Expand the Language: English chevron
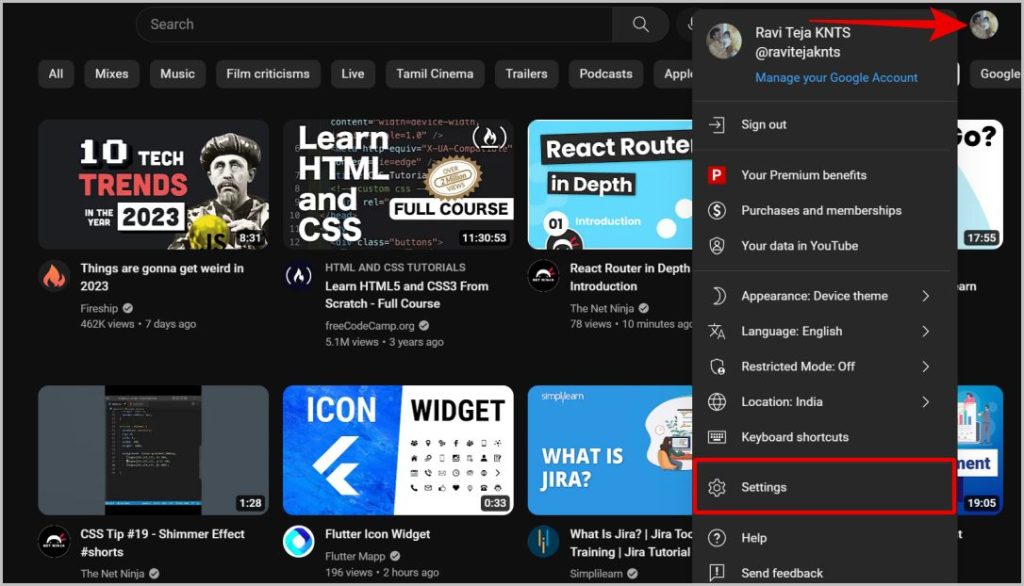The image size is (1024, 586). (x=925, y=331)
